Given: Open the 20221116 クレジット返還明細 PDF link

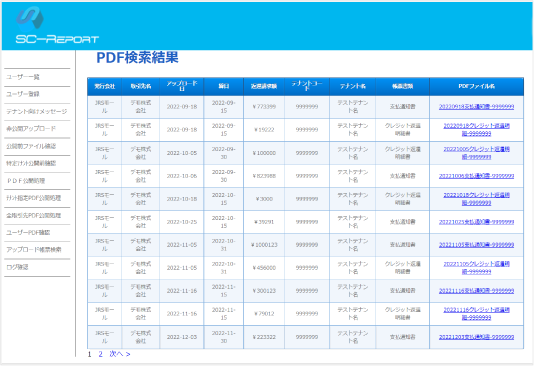Looking at the screenshot, I should tap(476, 314).
